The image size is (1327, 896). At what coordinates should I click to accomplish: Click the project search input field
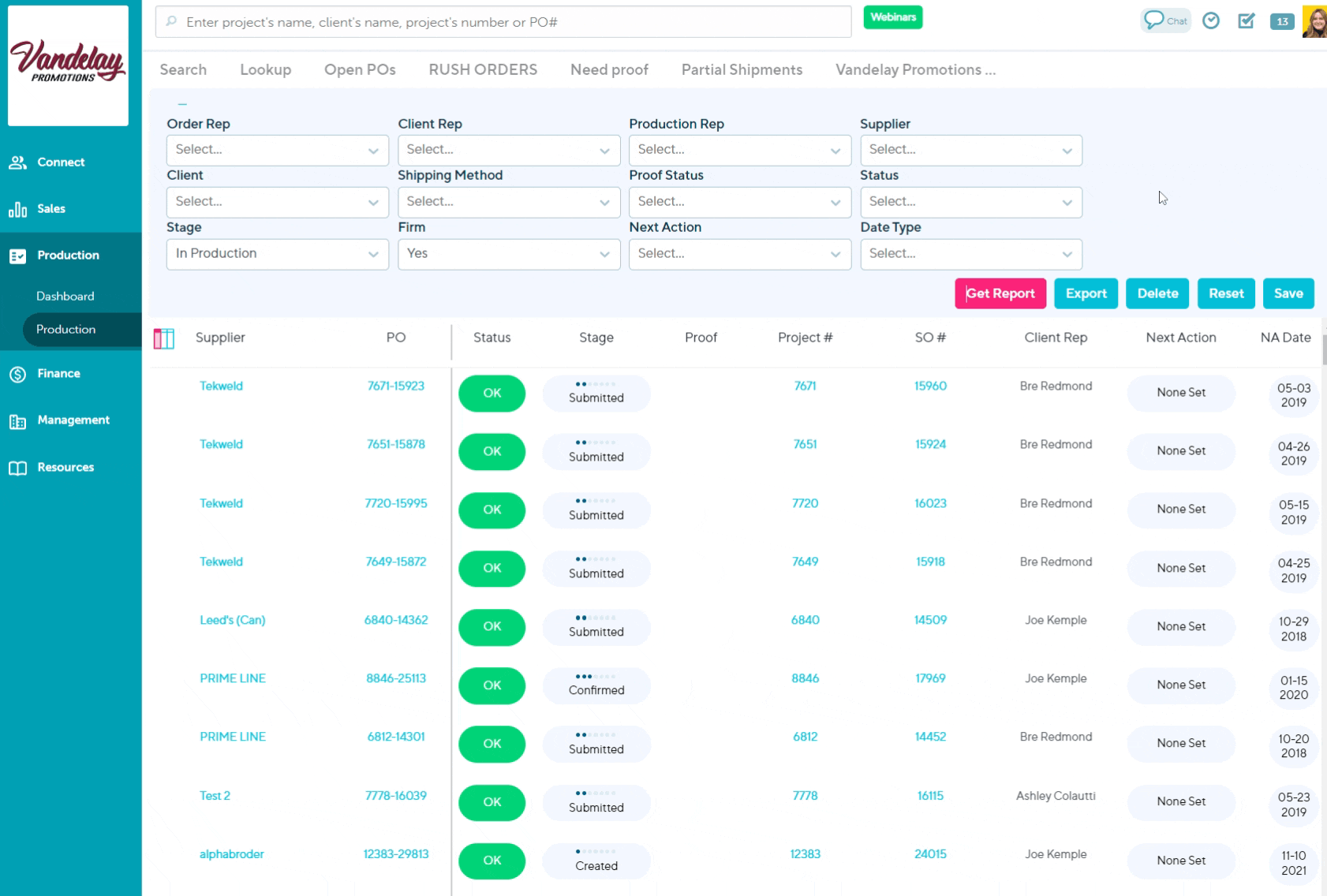tap(505, 22)
